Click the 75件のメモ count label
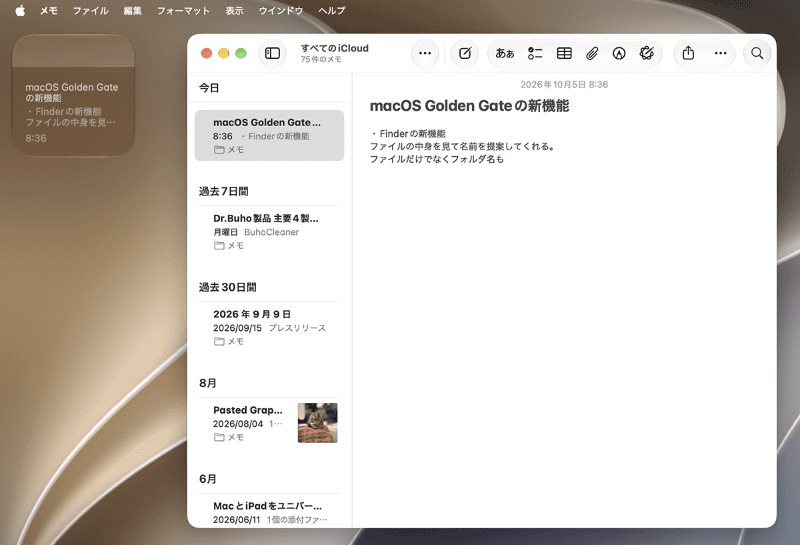Screen dimensions: 800x545 click(321, 59)
